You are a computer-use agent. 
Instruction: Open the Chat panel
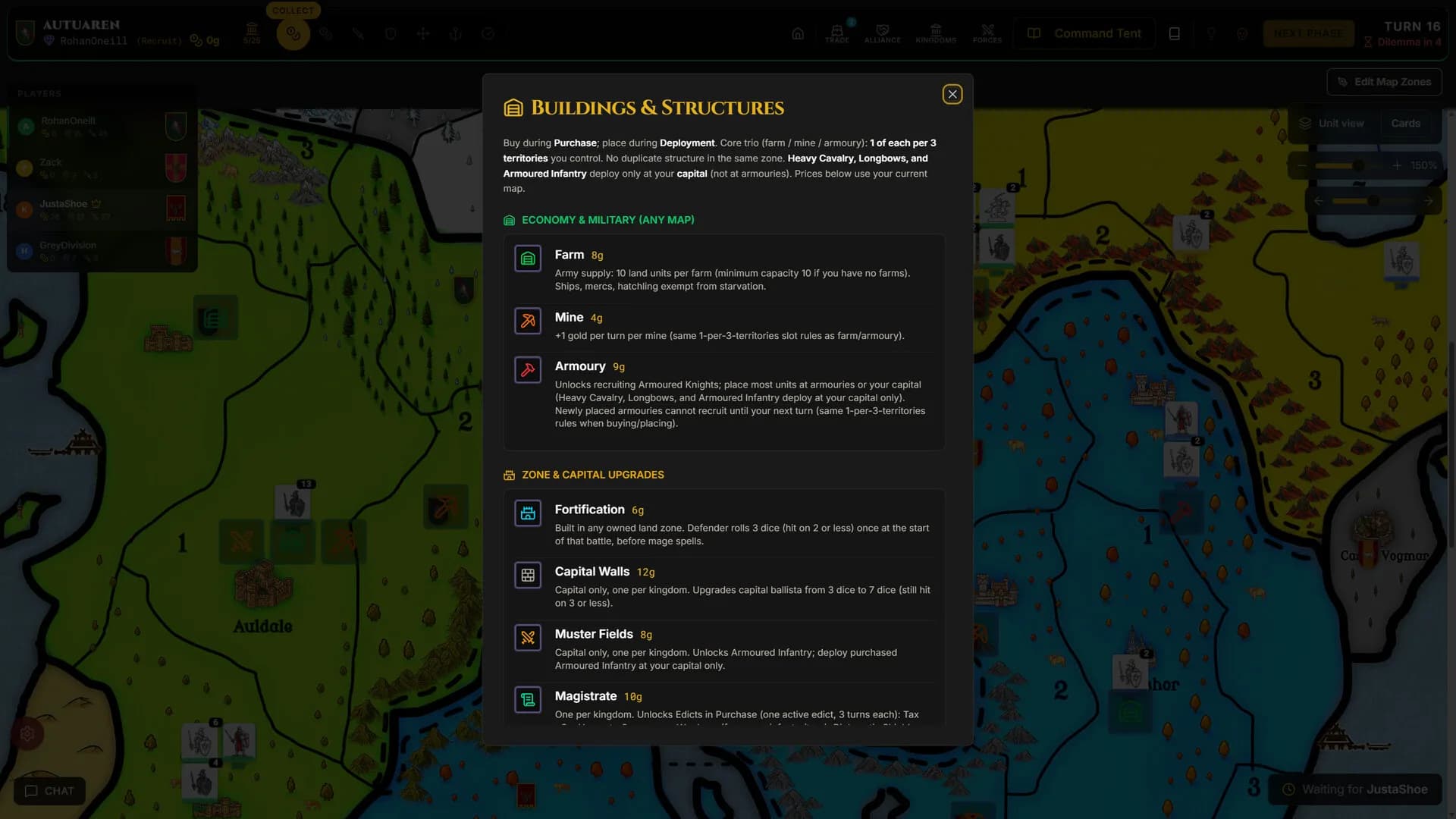(49, 791)
